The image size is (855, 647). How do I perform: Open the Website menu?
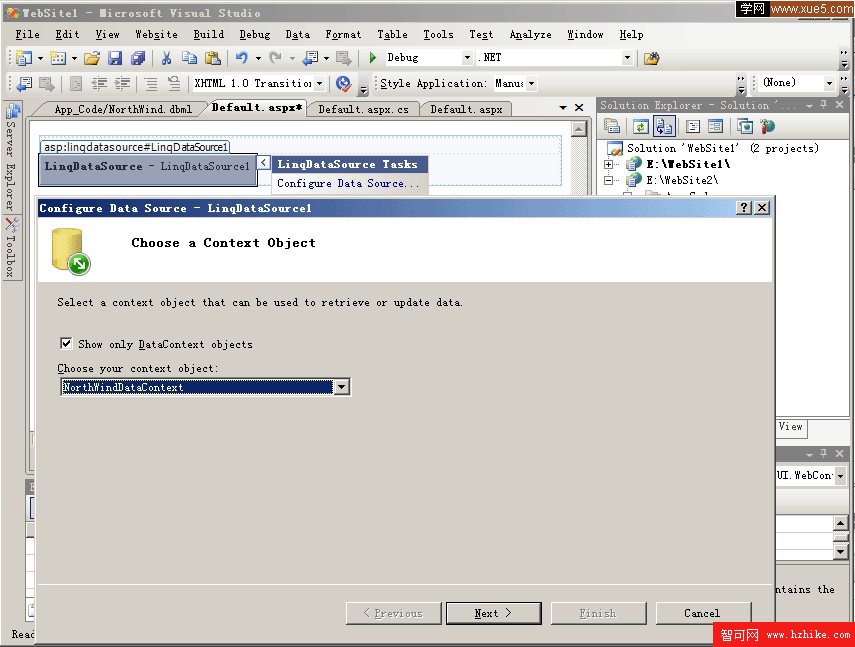(156, 34)
